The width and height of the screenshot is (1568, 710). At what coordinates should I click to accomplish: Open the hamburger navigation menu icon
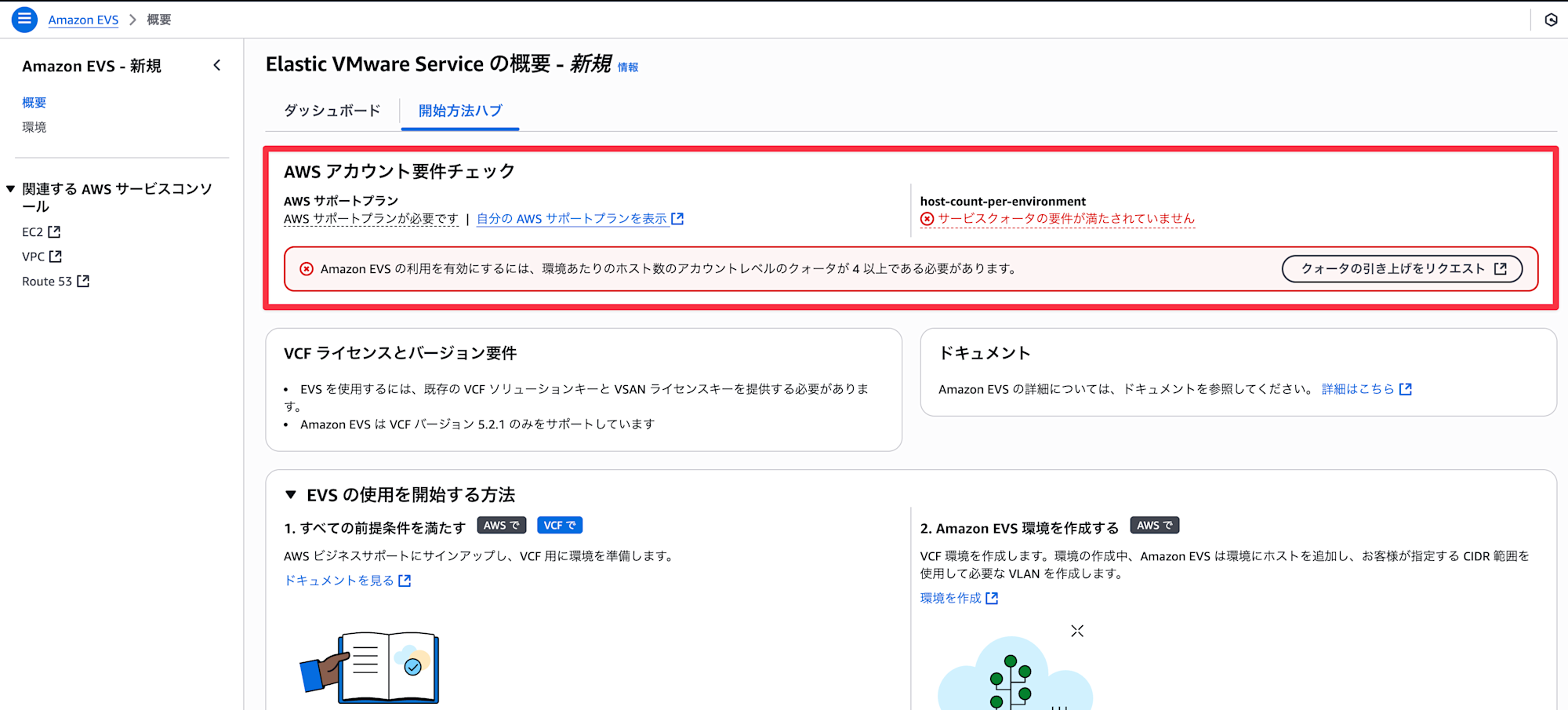click(24, 20)
